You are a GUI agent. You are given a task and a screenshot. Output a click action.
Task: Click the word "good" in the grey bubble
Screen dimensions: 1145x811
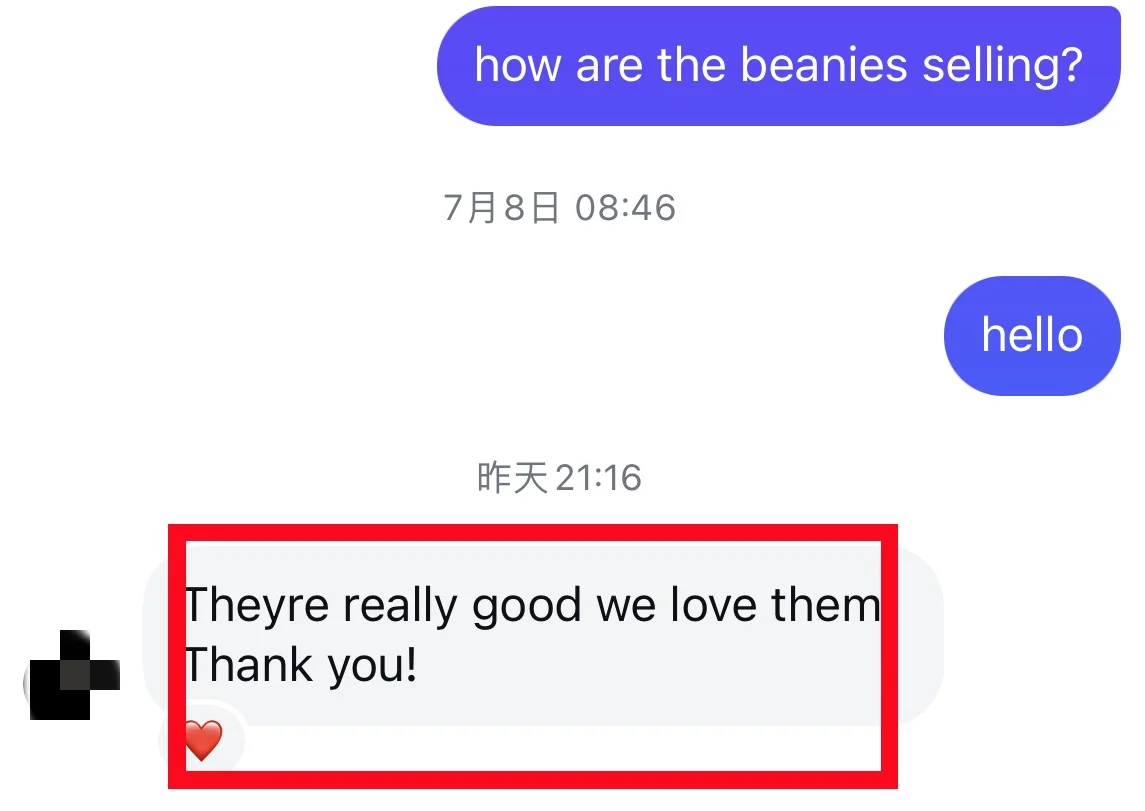526,607
